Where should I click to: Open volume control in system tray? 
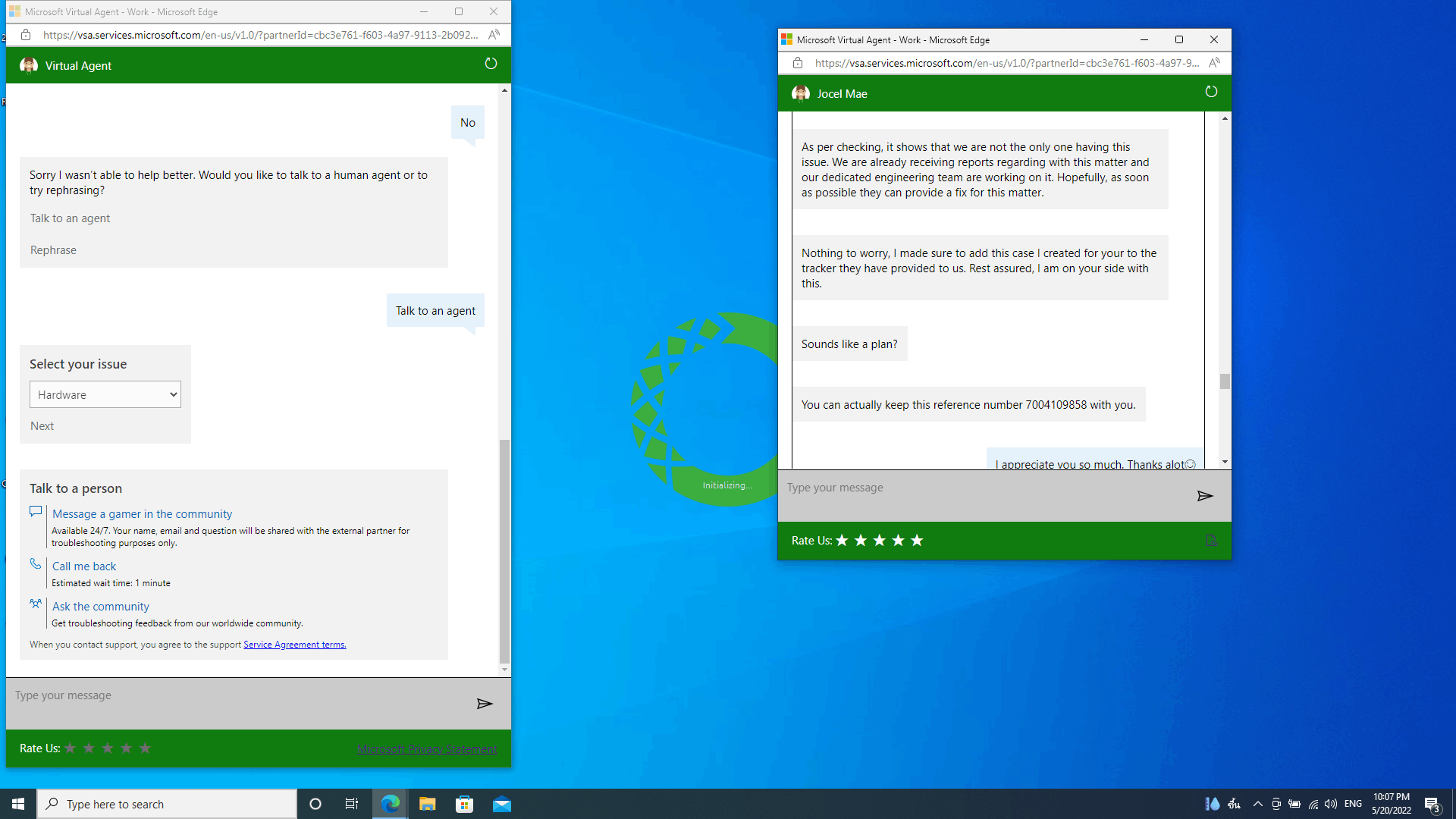[1331, 804]
